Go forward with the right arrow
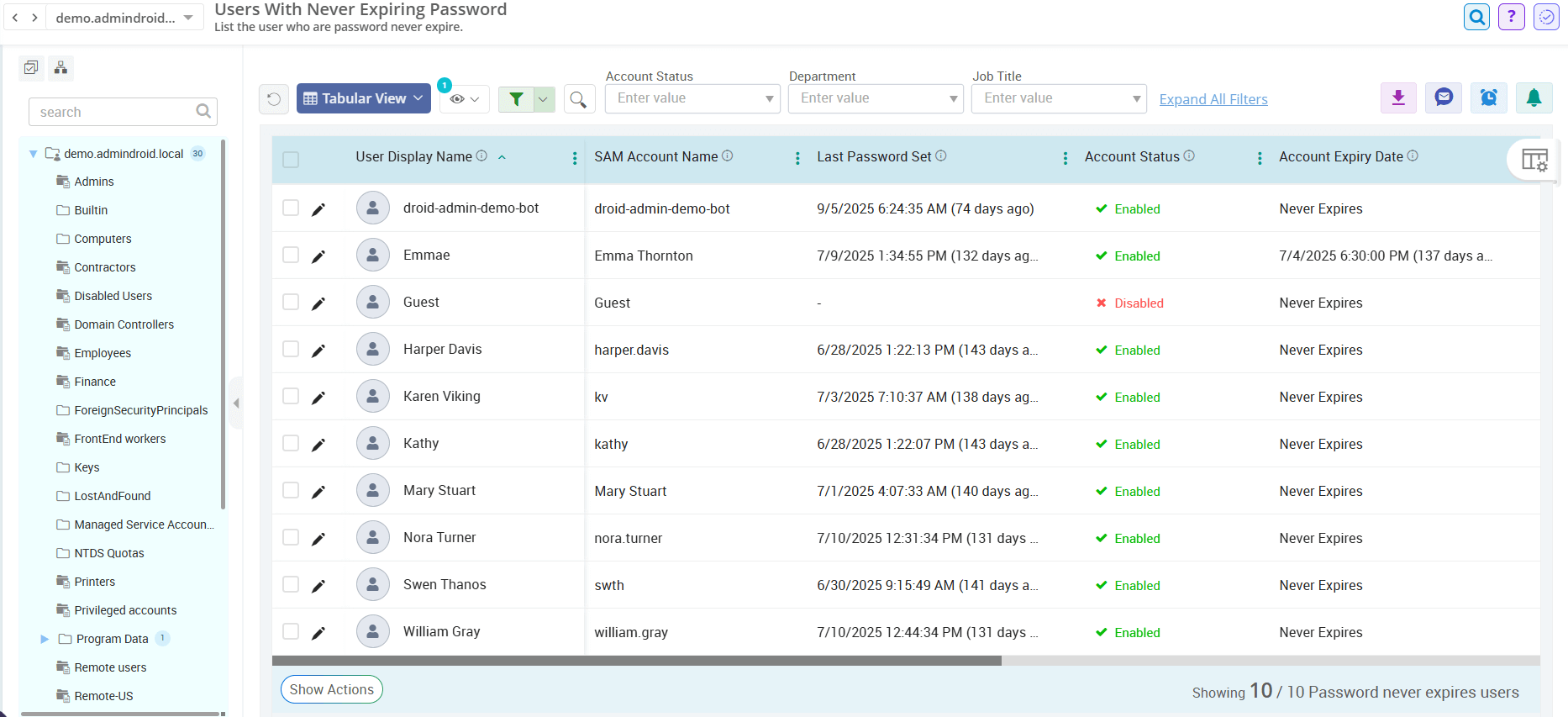This screenshot has width=1568, height=717. pos(34,18)
